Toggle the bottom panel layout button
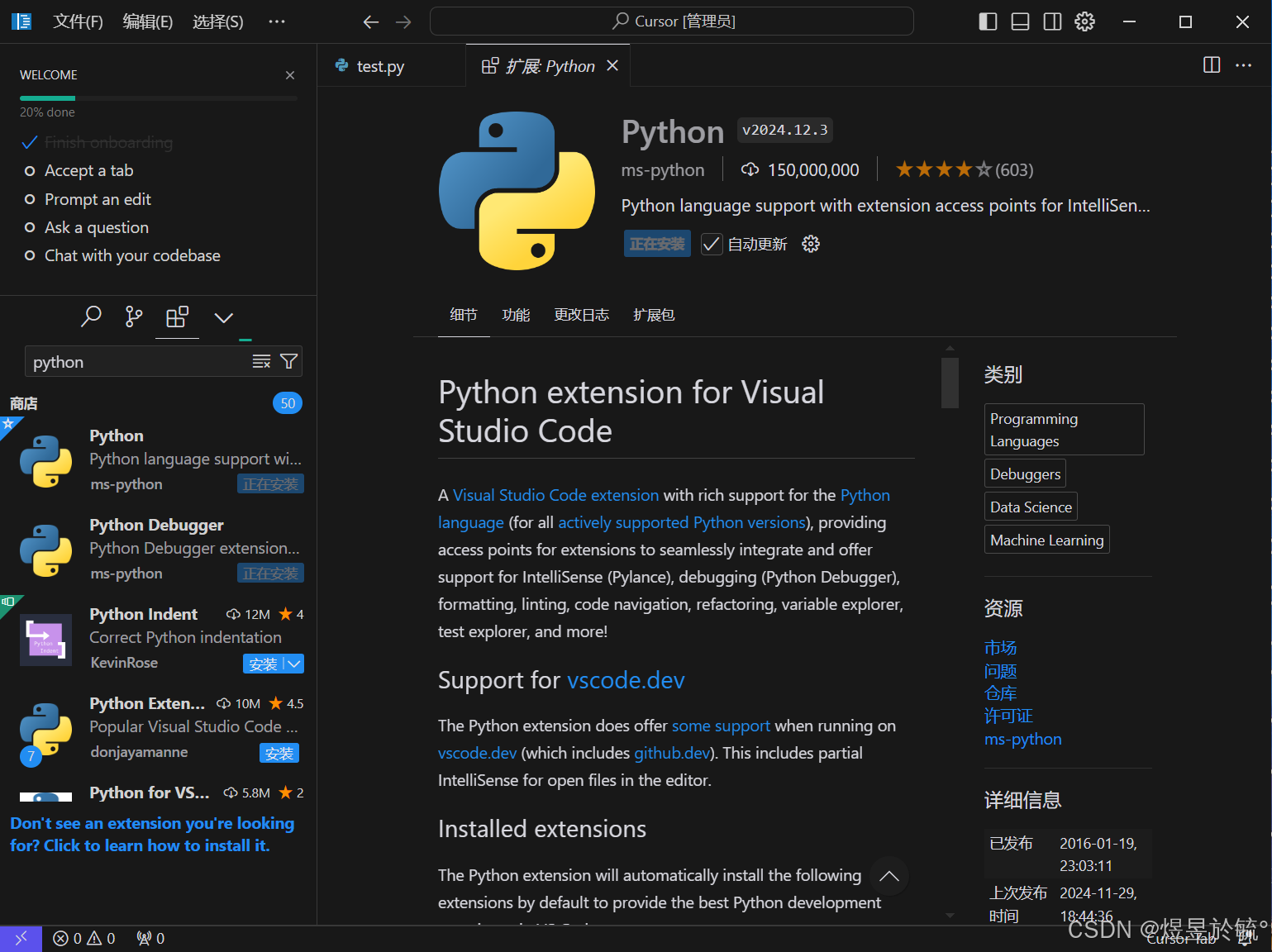The image size is (1272, 952). click(1020, 21)
